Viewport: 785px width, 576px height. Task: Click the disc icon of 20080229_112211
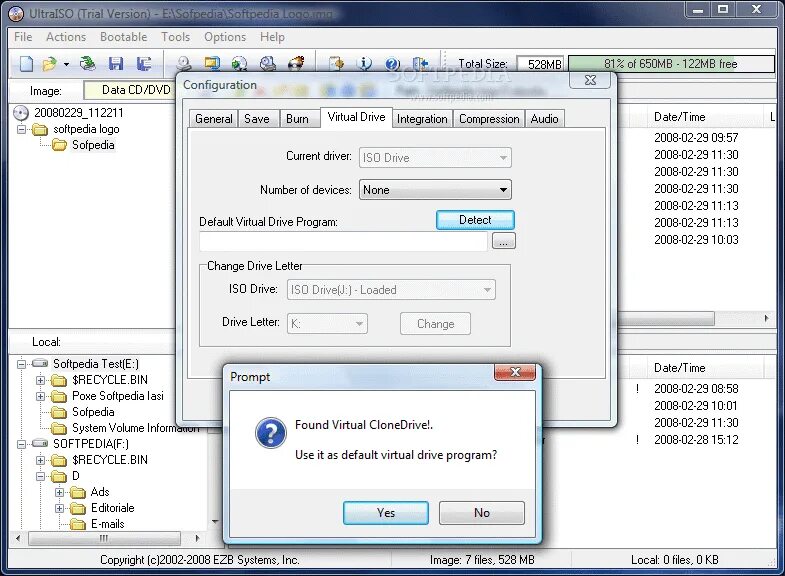(21, 113)
